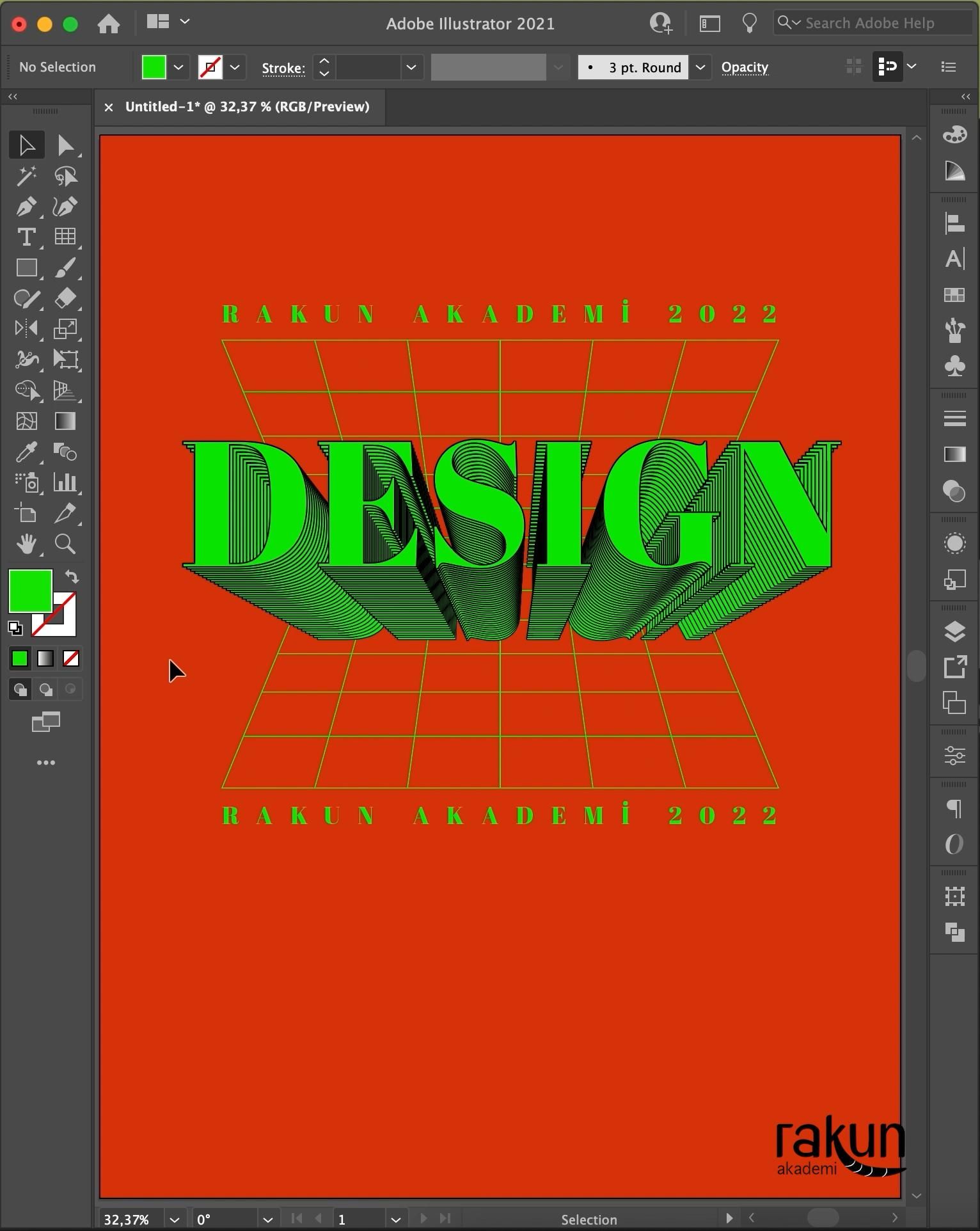Click the green Fill color box
The image size is (980, 1231).
[x=30, y=591]
